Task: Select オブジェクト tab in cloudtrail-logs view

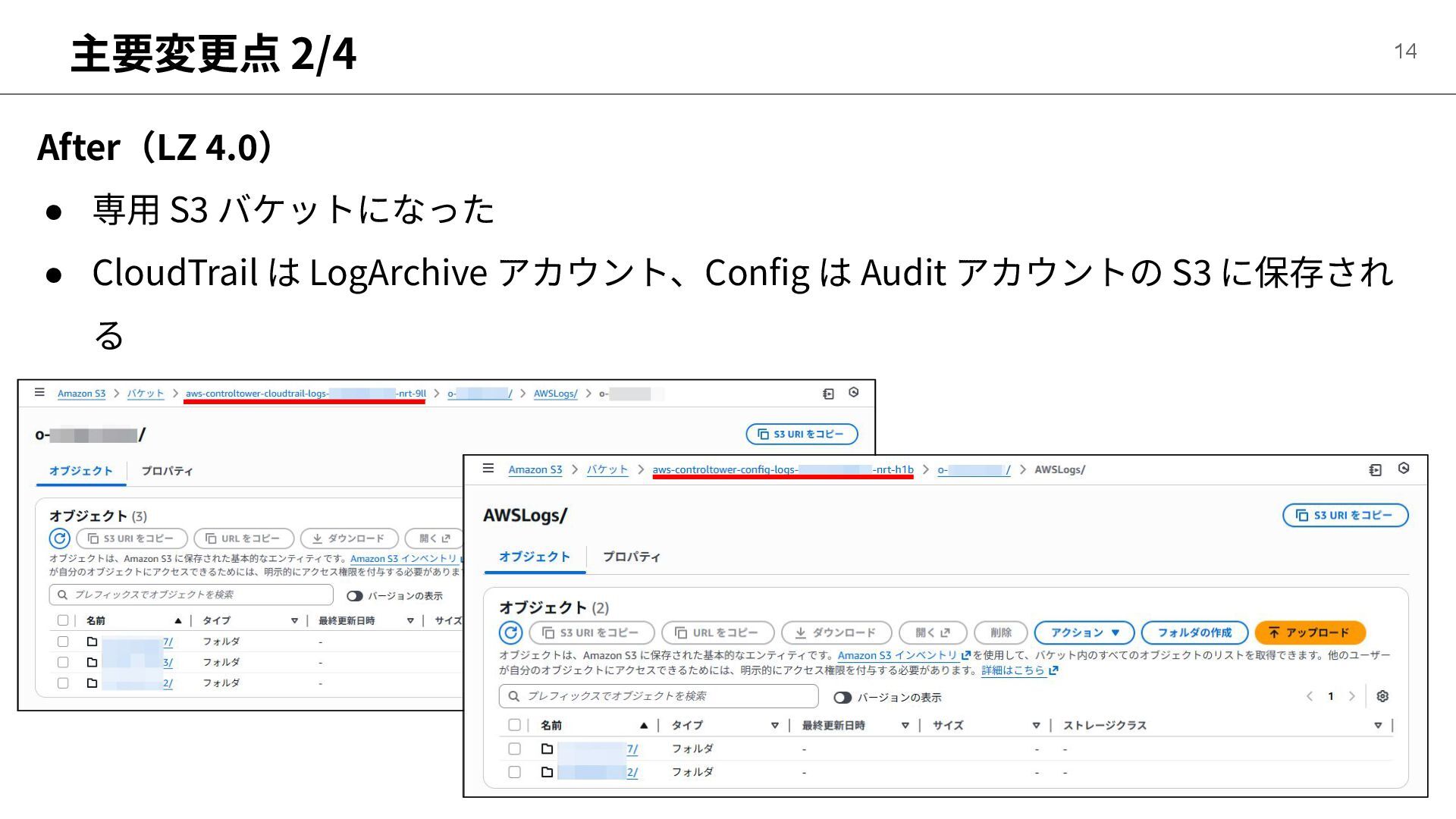Action: 80,471
